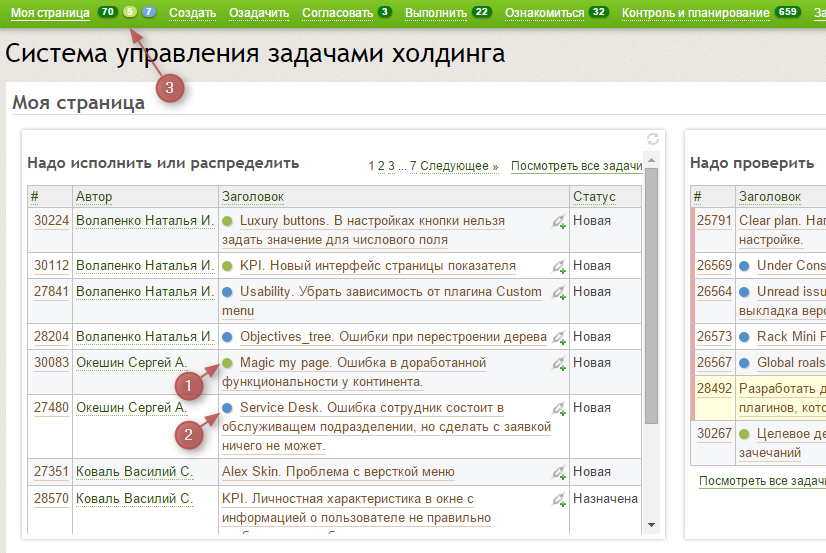The height and width of the screenshot is (553, 826).
Task: Go to page 2 of tasks list
Action: point(381,166)
